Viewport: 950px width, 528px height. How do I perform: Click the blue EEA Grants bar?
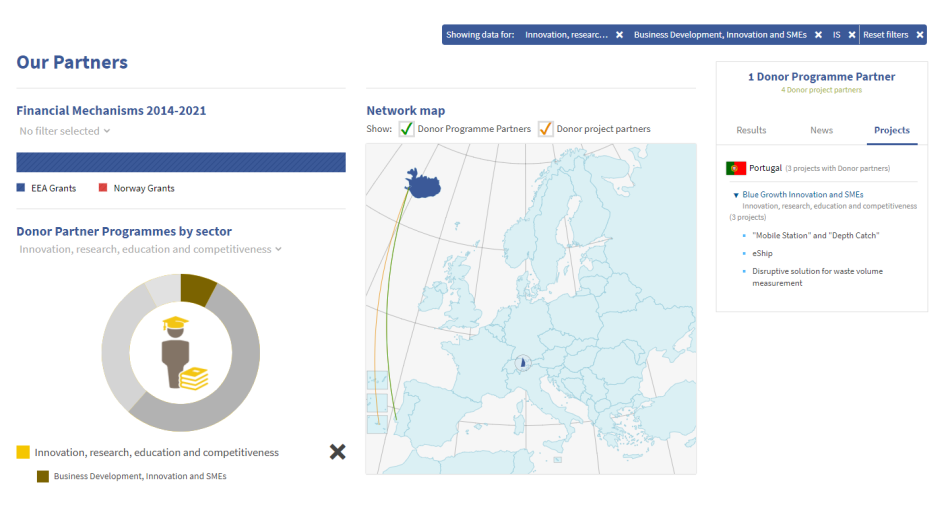click(181, 162)
